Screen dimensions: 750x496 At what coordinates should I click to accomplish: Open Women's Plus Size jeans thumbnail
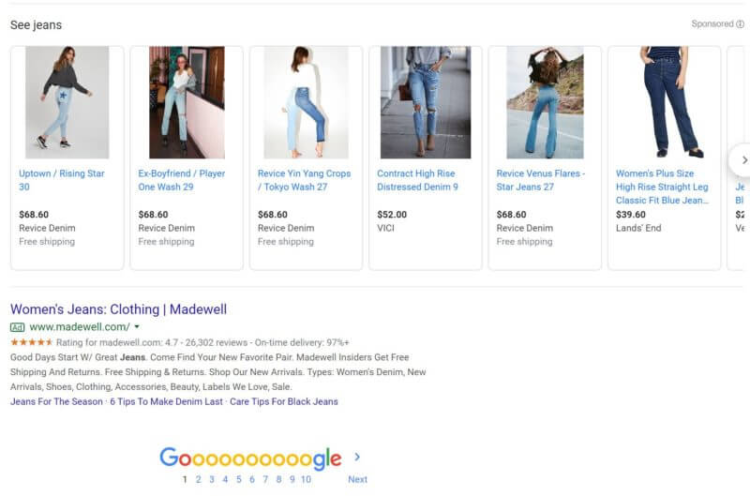[664, 102]
